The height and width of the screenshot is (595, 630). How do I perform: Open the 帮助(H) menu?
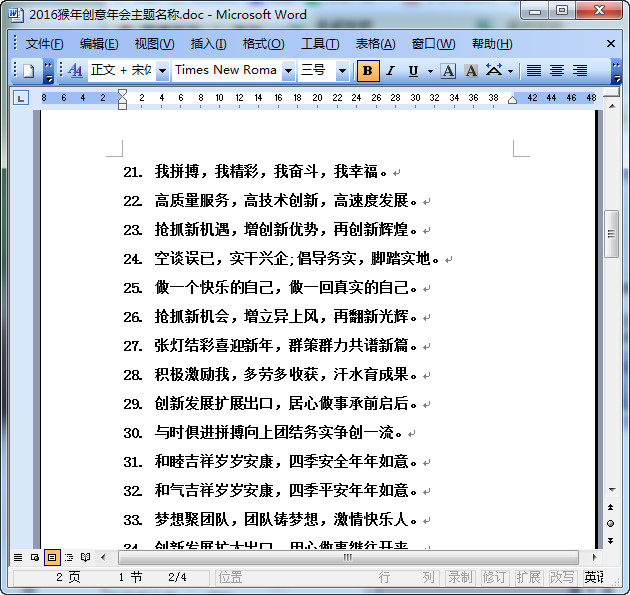click(492, 43)
